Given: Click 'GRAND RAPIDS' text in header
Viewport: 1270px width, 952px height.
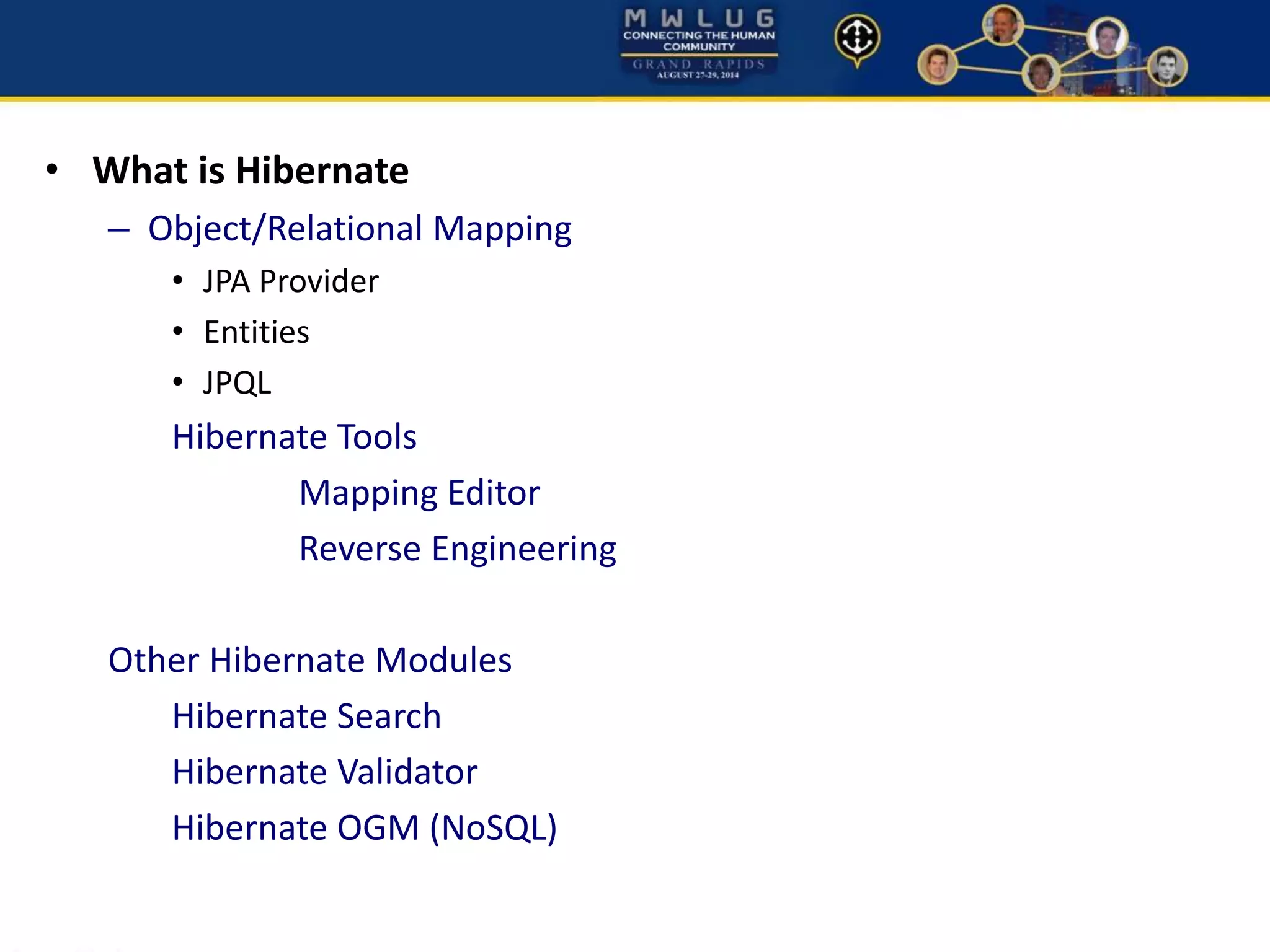Looking at the screenshot, I should pos(699,64).
